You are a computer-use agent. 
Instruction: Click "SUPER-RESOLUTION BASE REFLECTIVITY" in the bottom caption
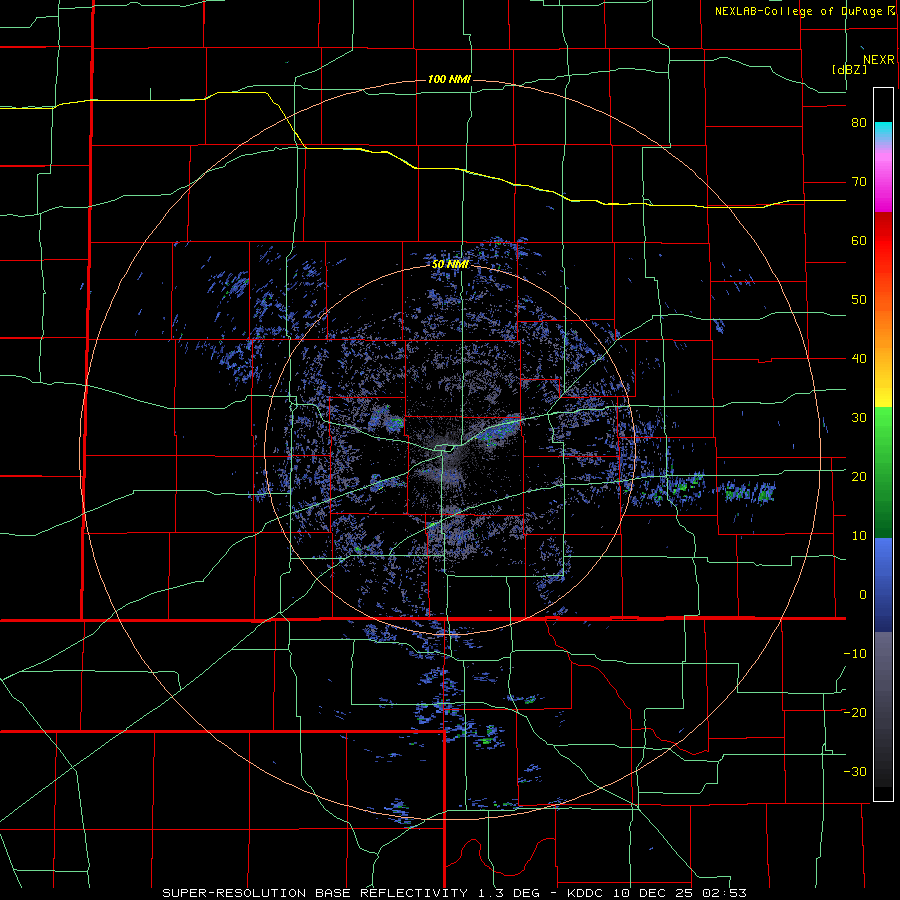pyautogui.click(x=315, y=893)
